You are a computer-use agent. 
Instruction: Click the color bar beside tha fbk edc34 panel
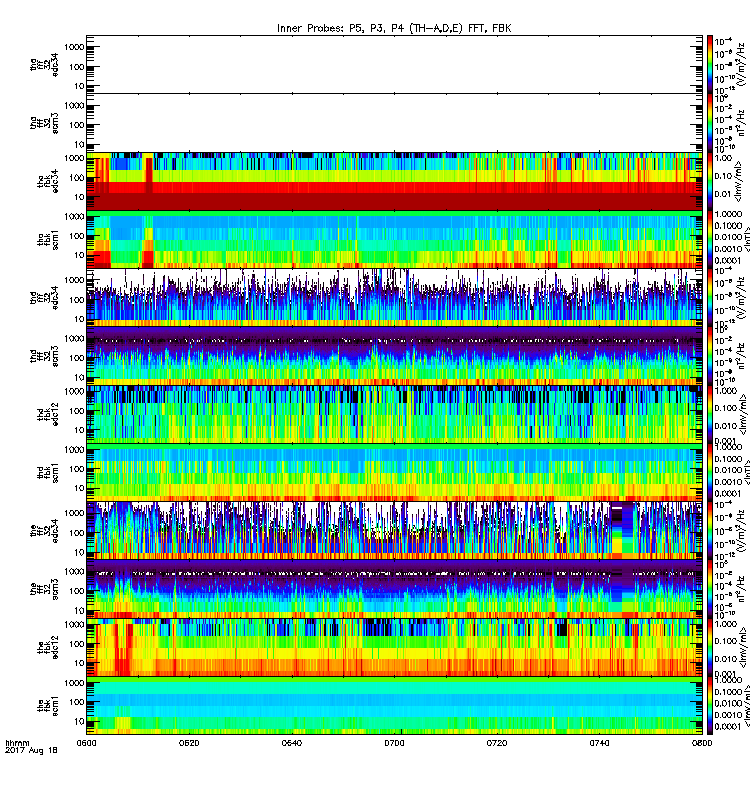point(710,181)
